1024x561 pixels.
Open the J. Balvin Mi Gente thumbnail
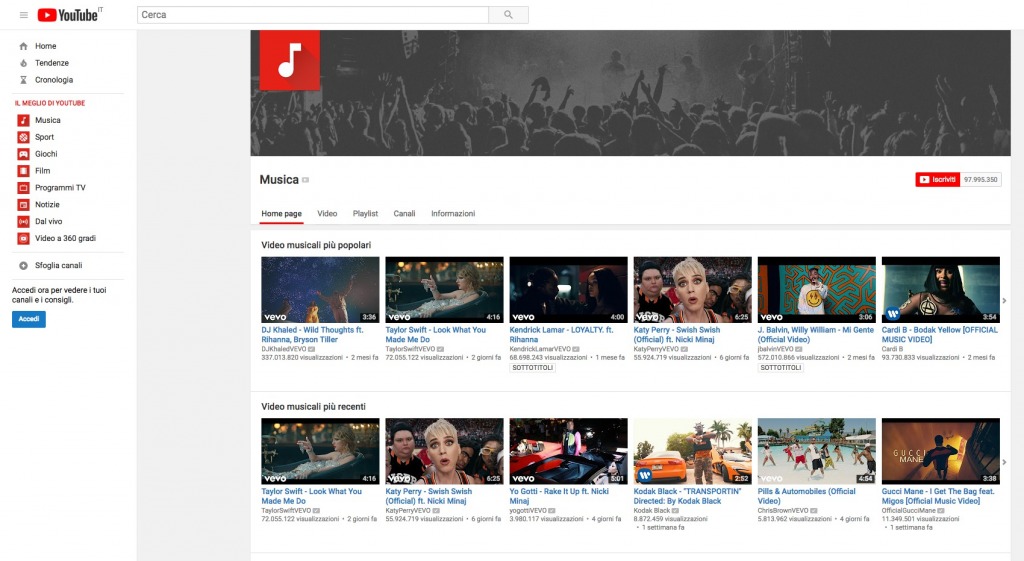tap(816, 290)
